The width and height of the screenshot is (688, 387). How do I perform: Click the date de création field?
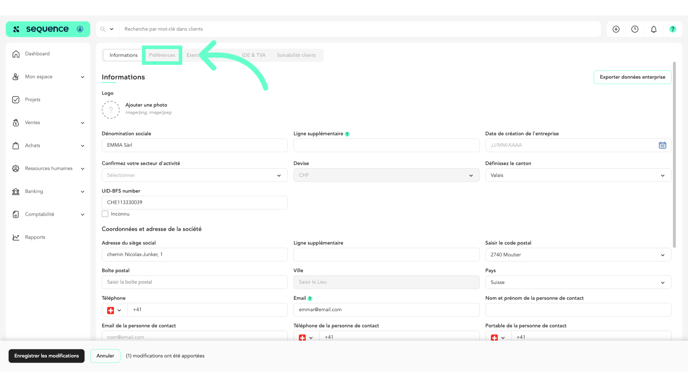[x=578, y=145]
